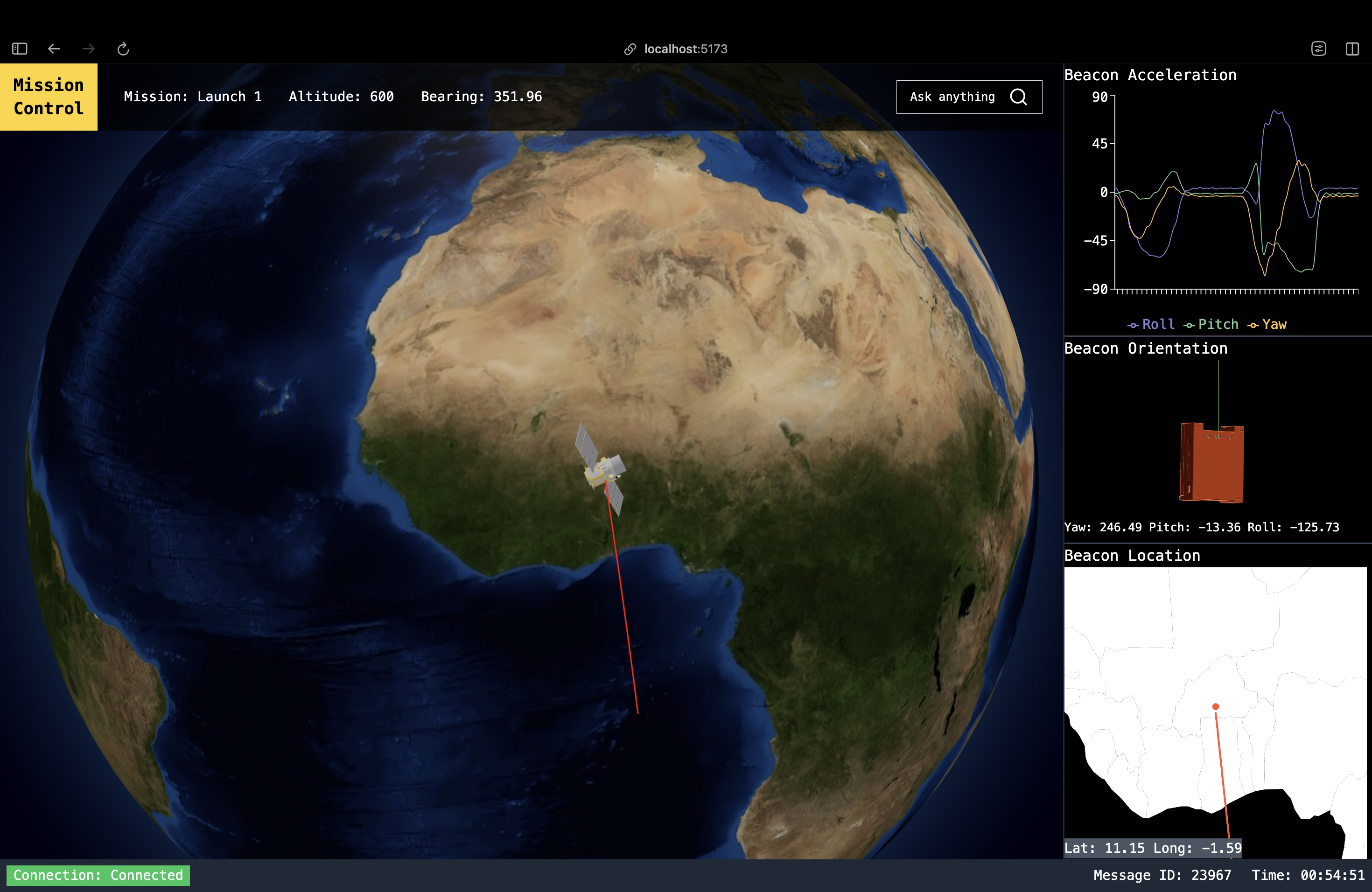Click the forward navigation arrow
Image resolution: width=1372 pixels, height=892 pixels.
click(x=88, y=49)
